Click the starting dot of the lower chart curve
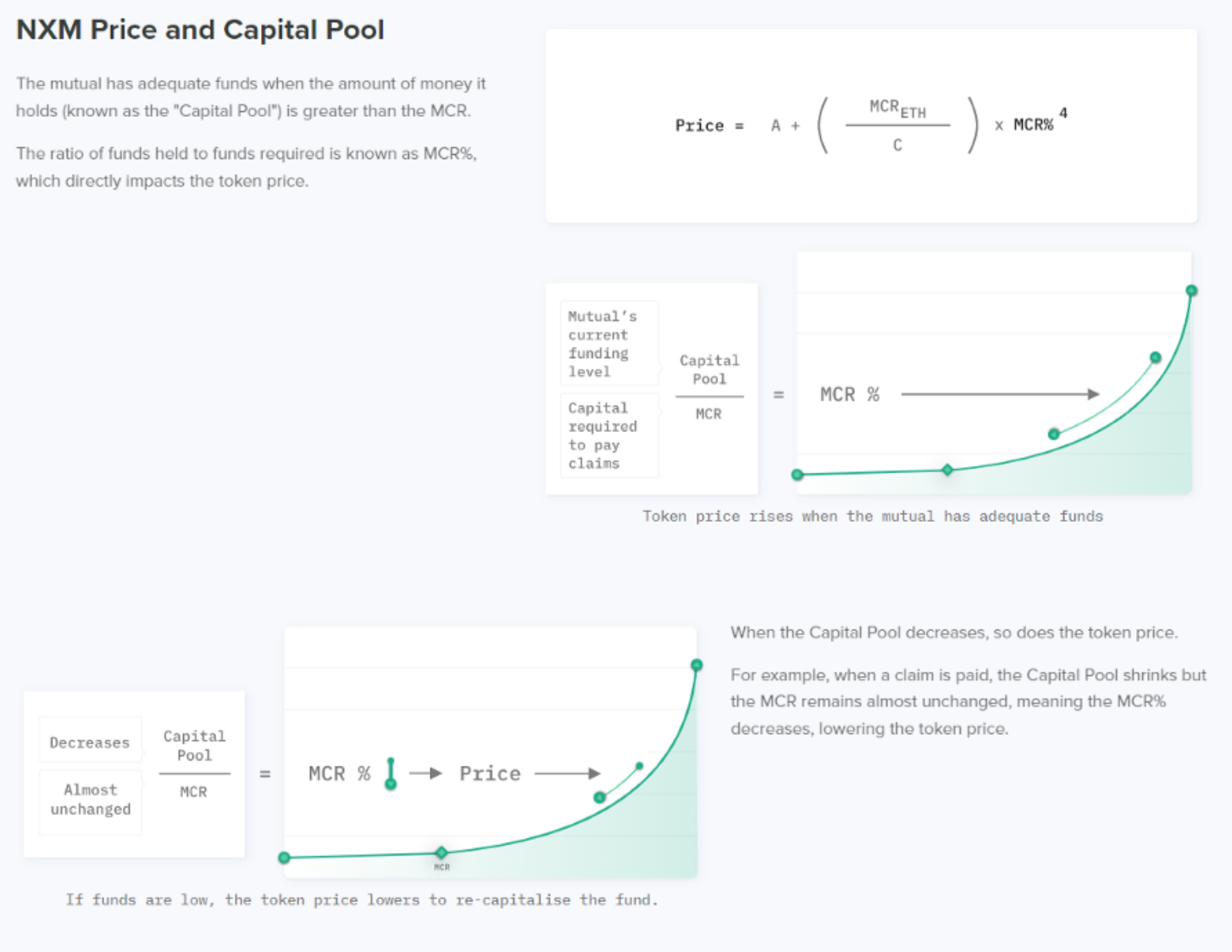 (285, 858)
